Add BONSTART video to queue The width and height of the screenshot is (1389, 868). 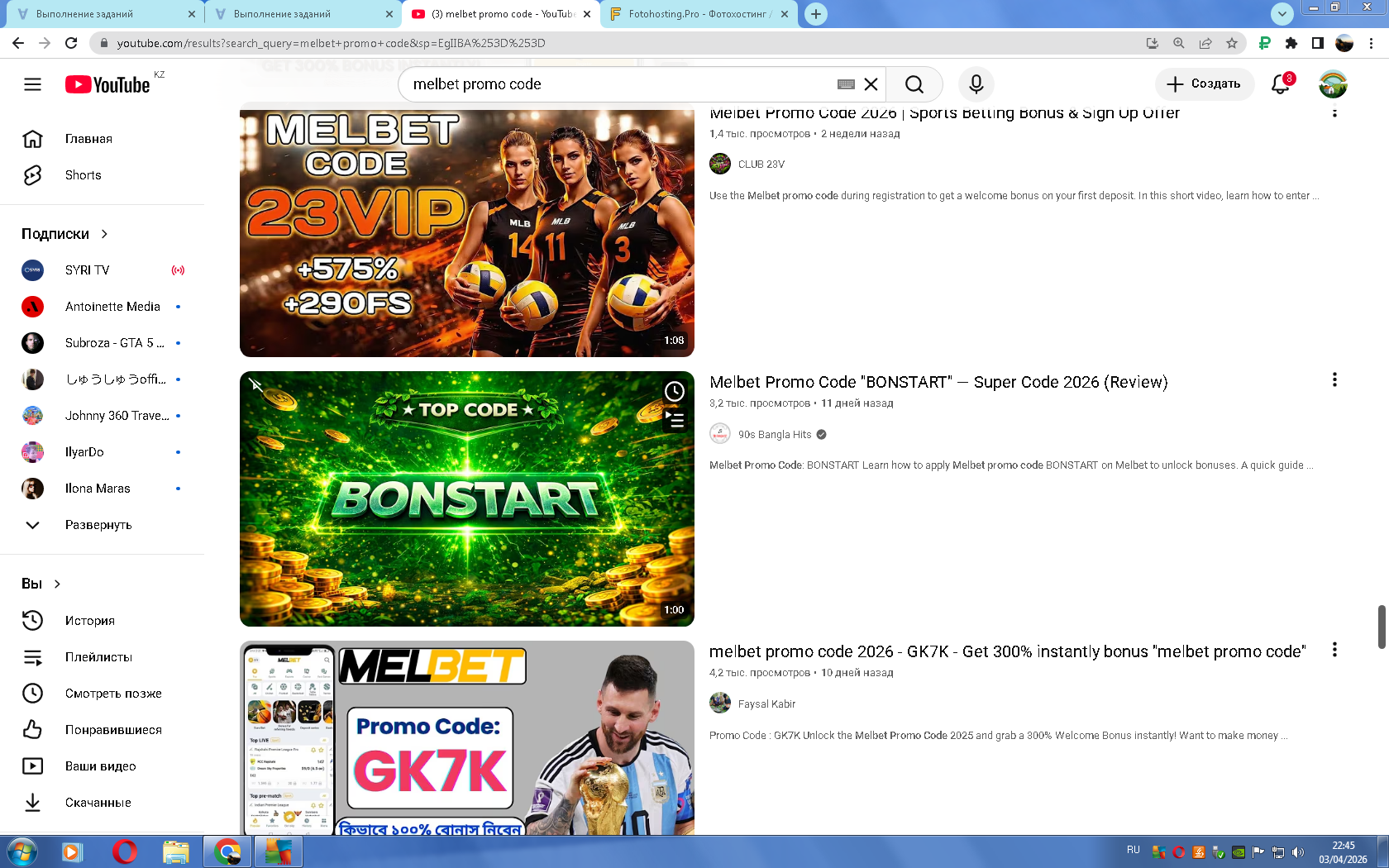pos(675,421)
